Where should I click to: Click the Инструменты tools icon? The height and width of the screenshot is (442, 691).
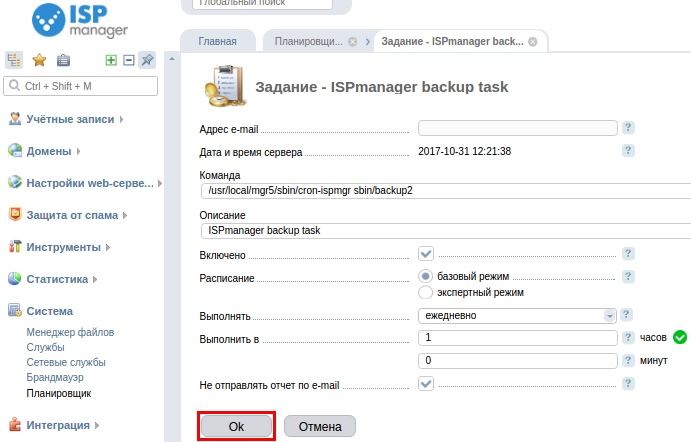click(15, 246)
